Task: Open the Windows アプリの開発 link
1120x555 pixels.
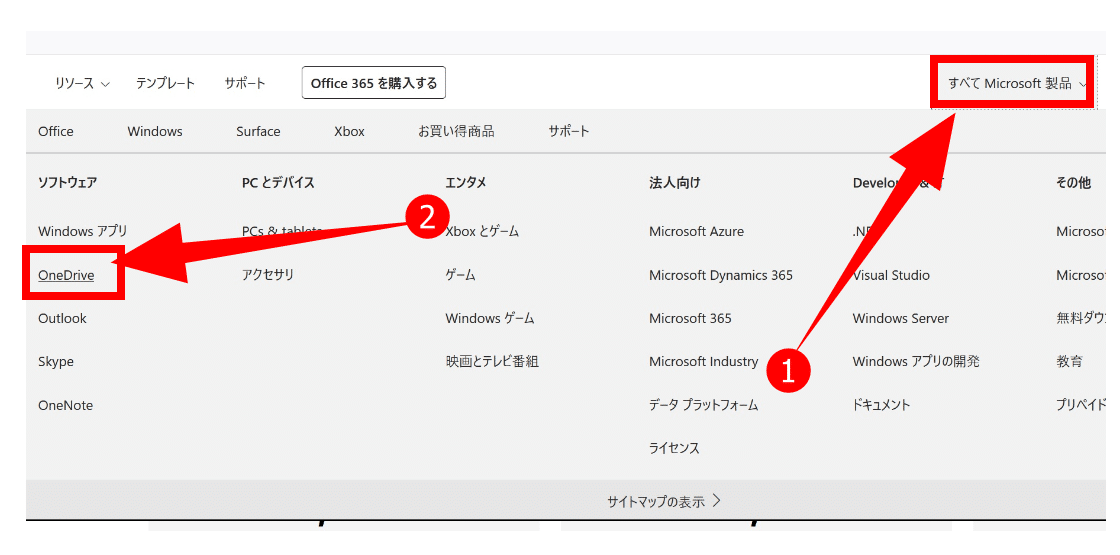Action: (916, 362)
